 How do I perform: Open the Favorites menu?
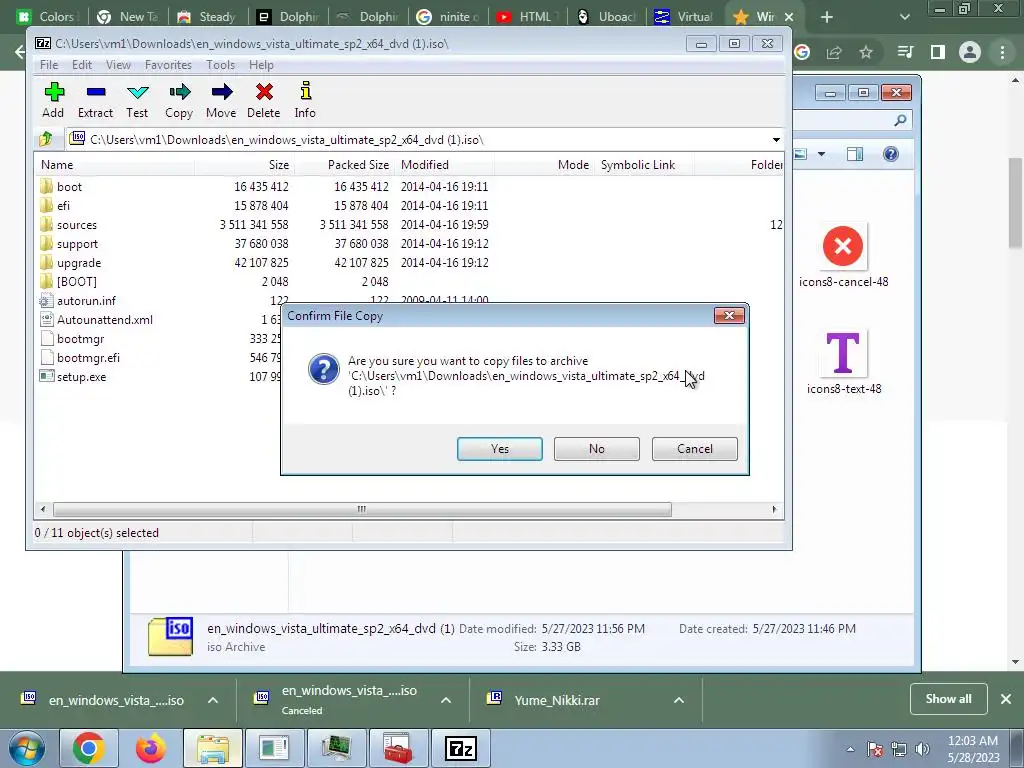(x=168, y=65)
